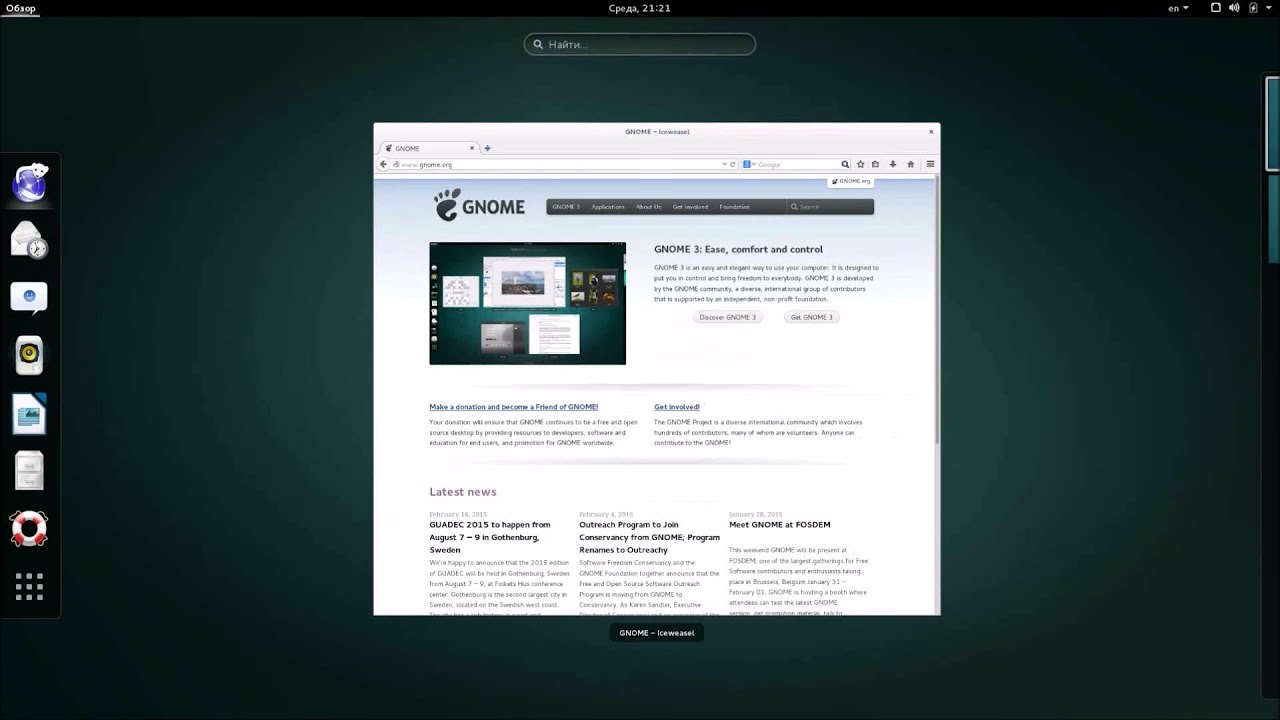Launch Rhythmbox speaker icon in the dash

click(x=30, y=354)
